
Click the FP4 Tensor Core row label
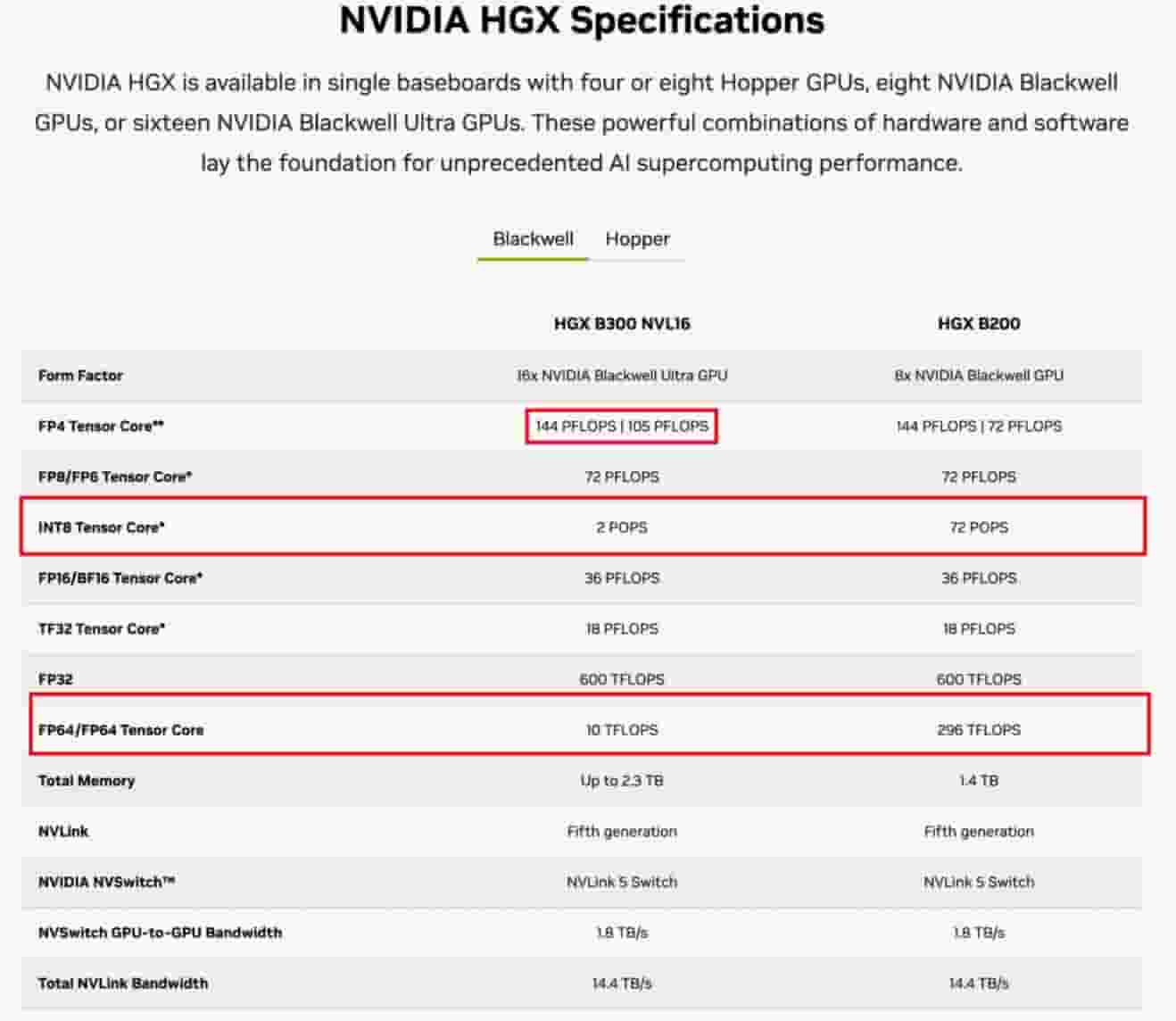click(101, 427)
